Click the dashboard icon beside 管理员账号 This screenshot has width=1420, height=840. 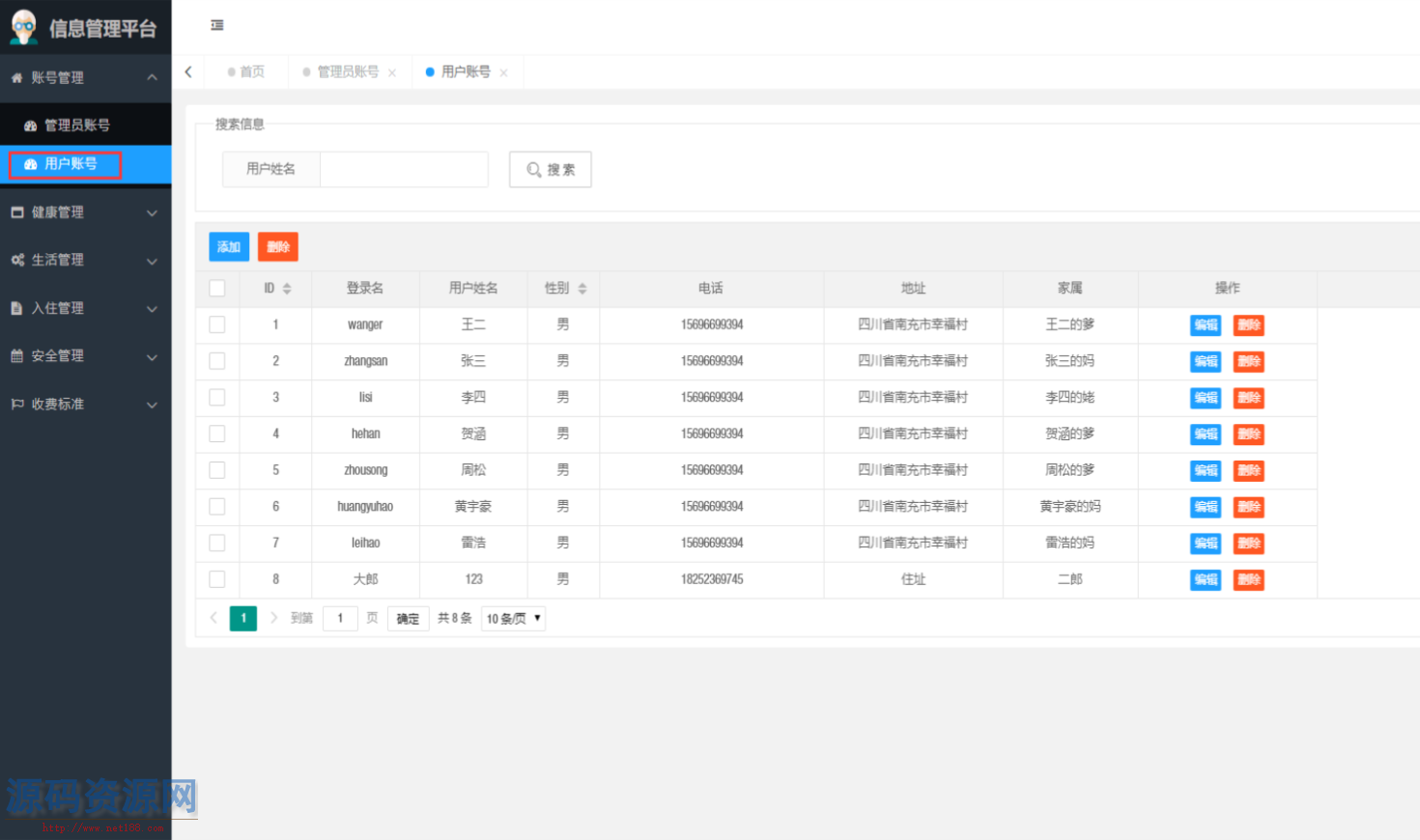pos(31,126)
